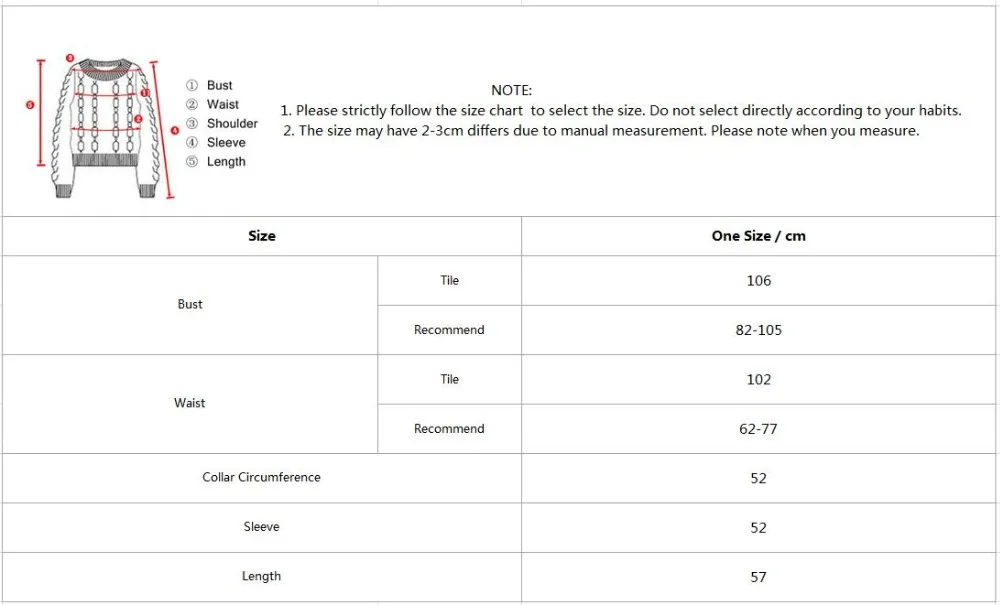1000x605 pixels.
Task: Click the NOTE heading text
Action: 511,91
